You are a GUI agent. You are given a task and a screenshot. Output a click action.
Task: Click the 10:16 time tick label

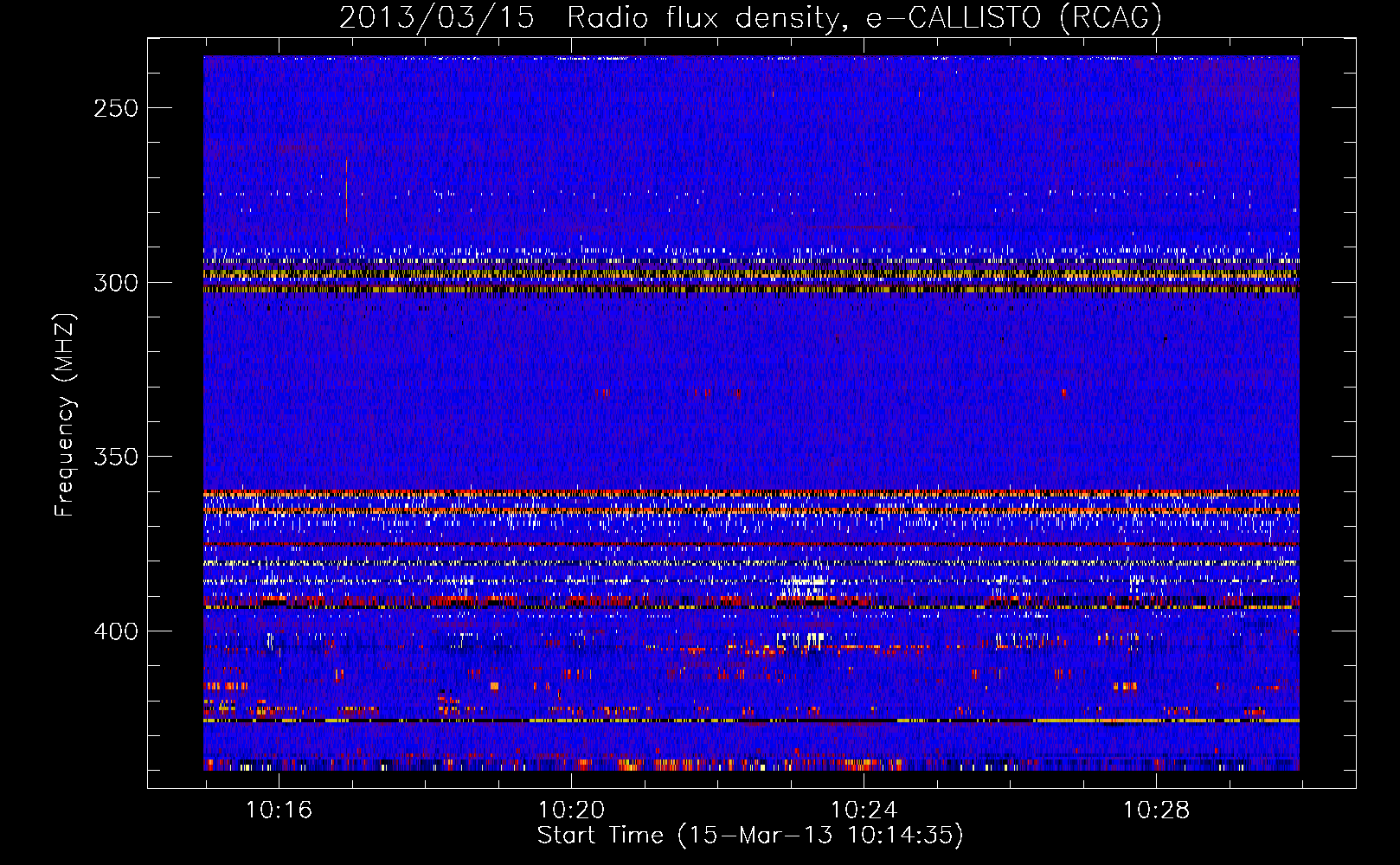click(279, 810)
